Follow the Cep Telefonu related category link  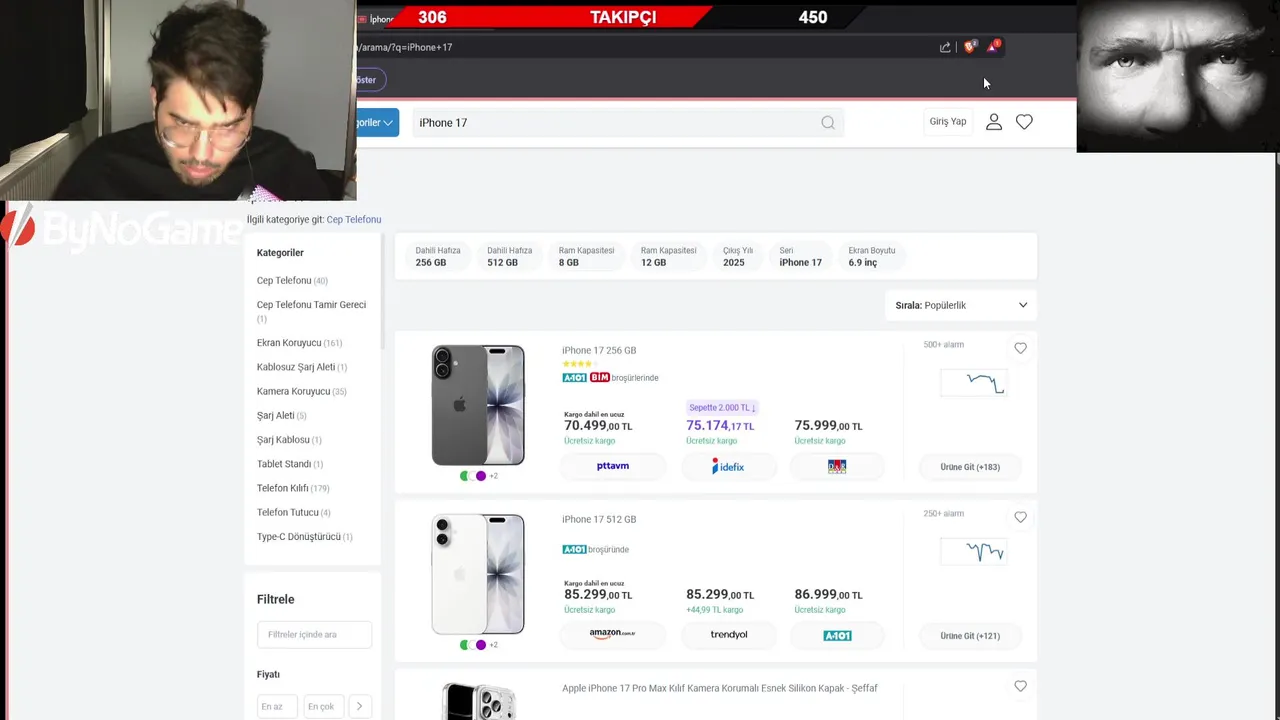[354, 220]
